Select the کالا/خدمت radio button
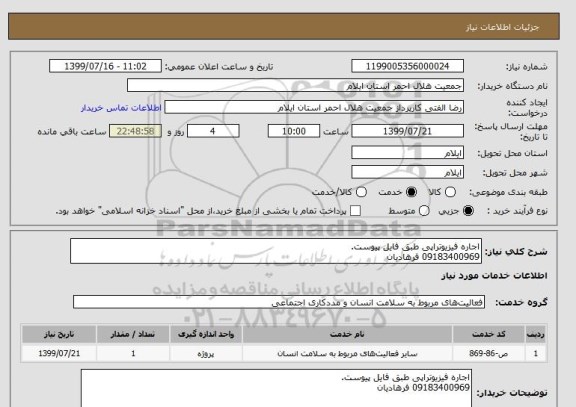The height and width of the screenshot is (407, 576). tap(361, 192)
